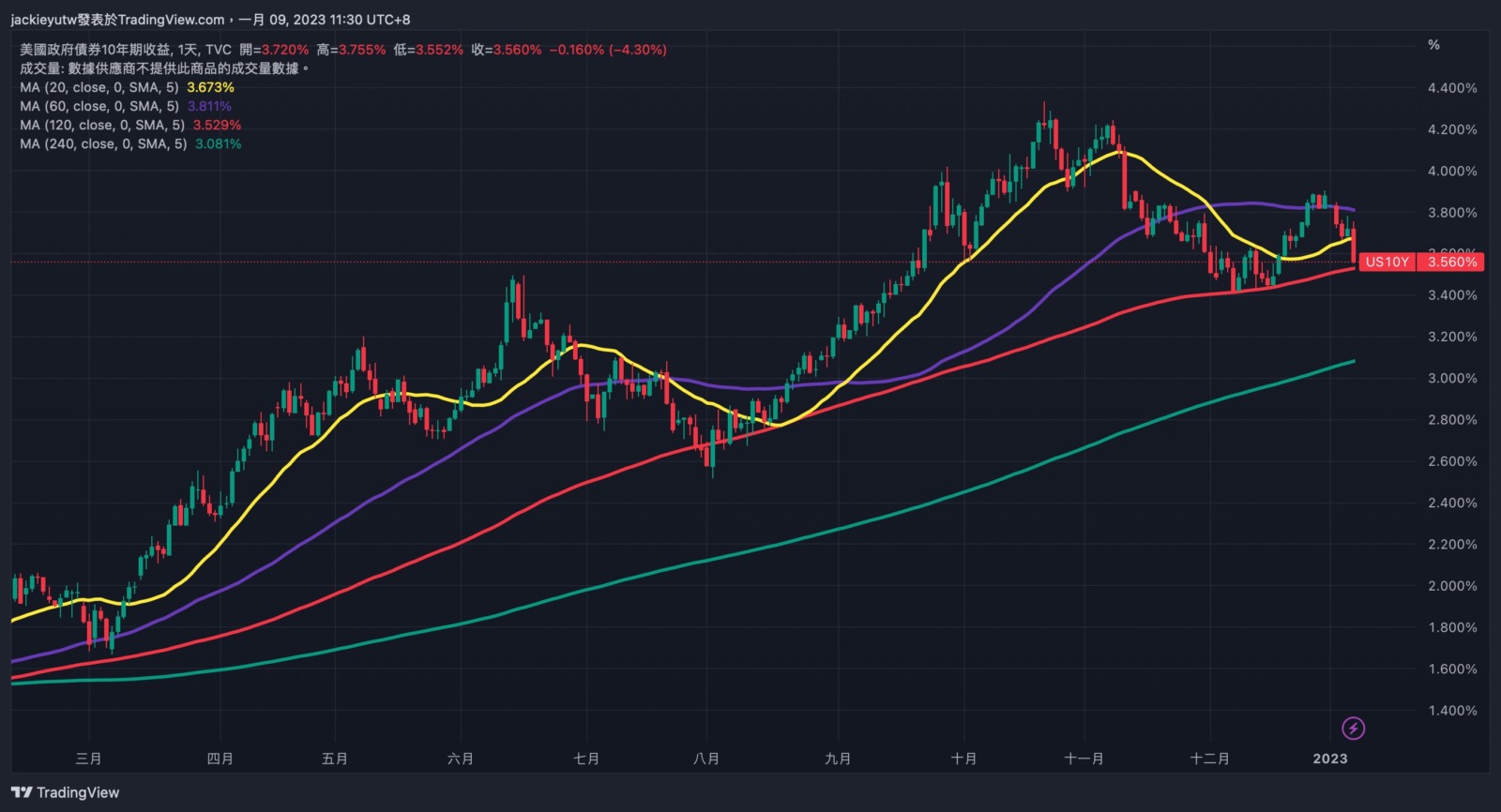Screen dimensions: 1501x812
Task: Click the 成交量 volume data notice line
Action: tap(164, 68)
